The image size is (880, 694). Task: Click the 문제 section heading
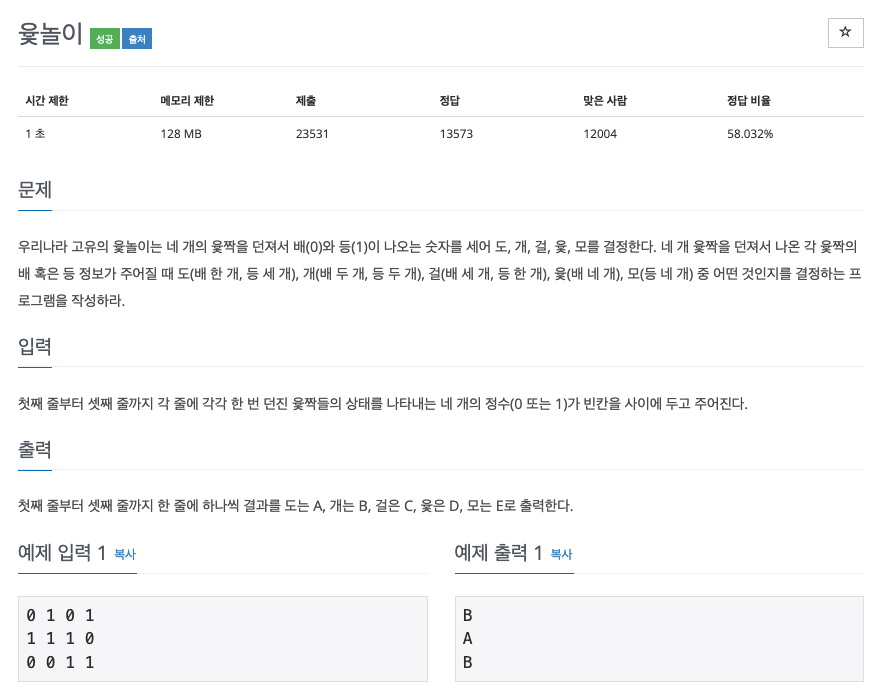[x=35, y=190]
